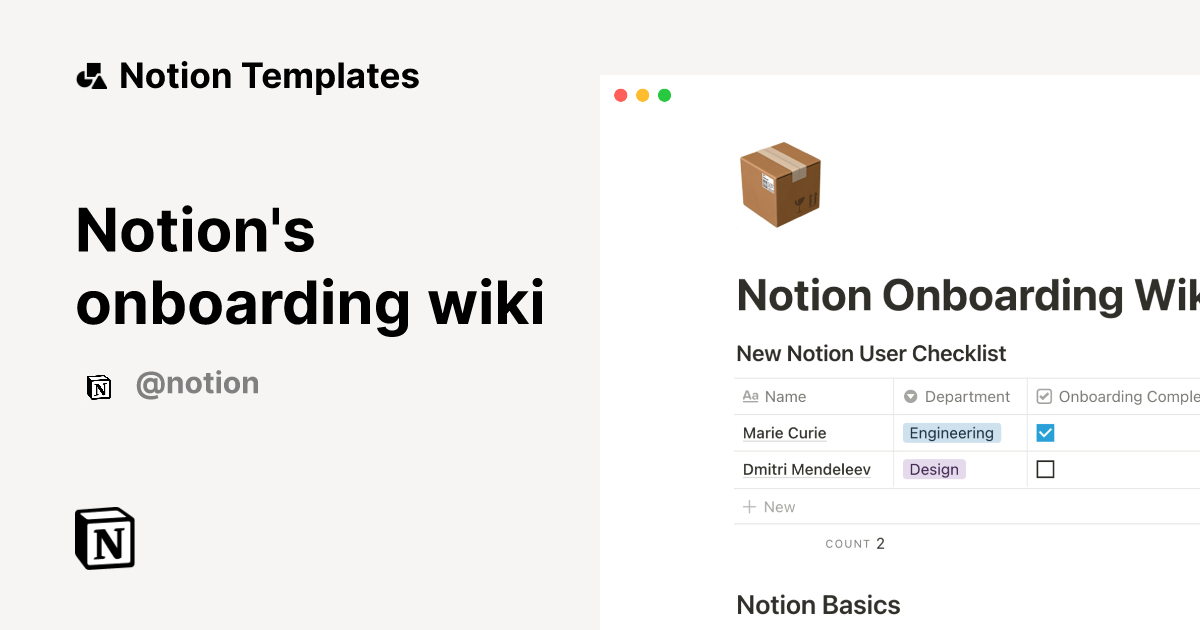Click the Notion Templates logo icon
This screenshot has height=630, width=1200.
click(x=91, y=75)
